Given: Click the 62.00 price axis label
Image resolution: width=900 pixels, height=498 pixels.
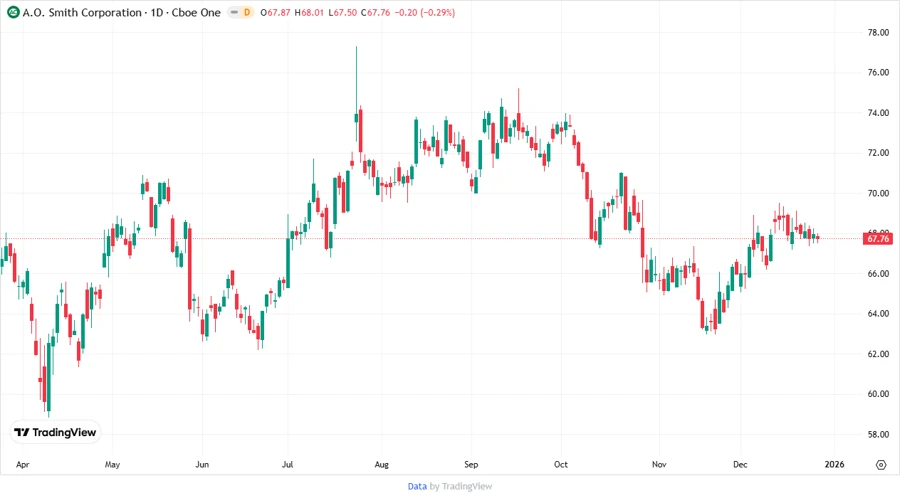Looking at the screenshot, I should coord(878,354).
